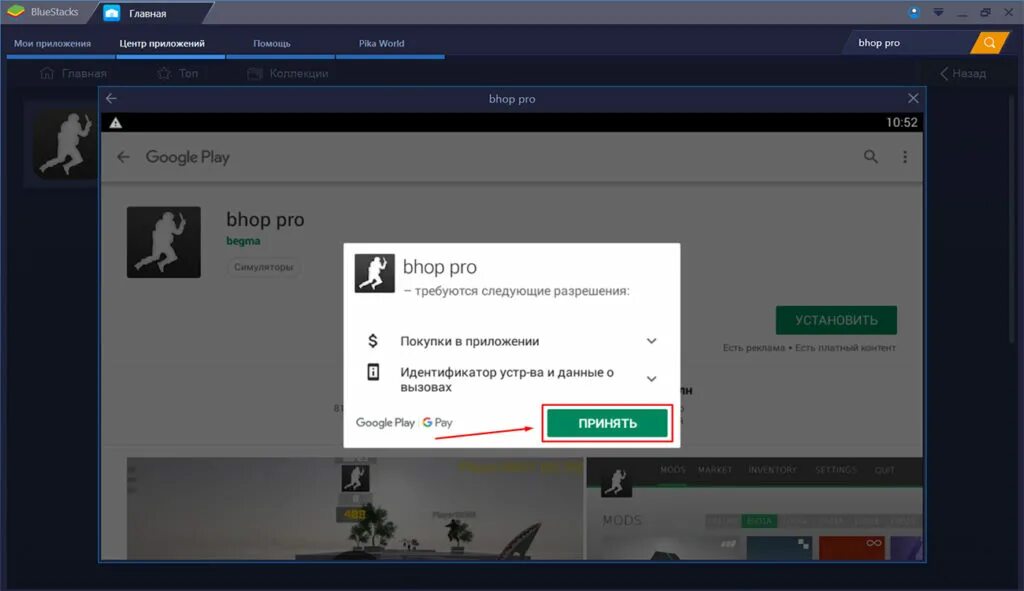Viewport: 1024px width, 591px height.
Task: Go back with the Google Play back arrow
Action: coord(123,157)
